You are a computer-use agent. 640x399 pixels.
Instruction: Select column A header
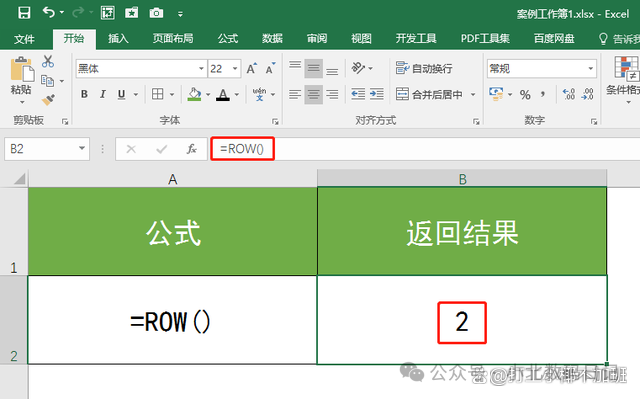pos(173,179)
